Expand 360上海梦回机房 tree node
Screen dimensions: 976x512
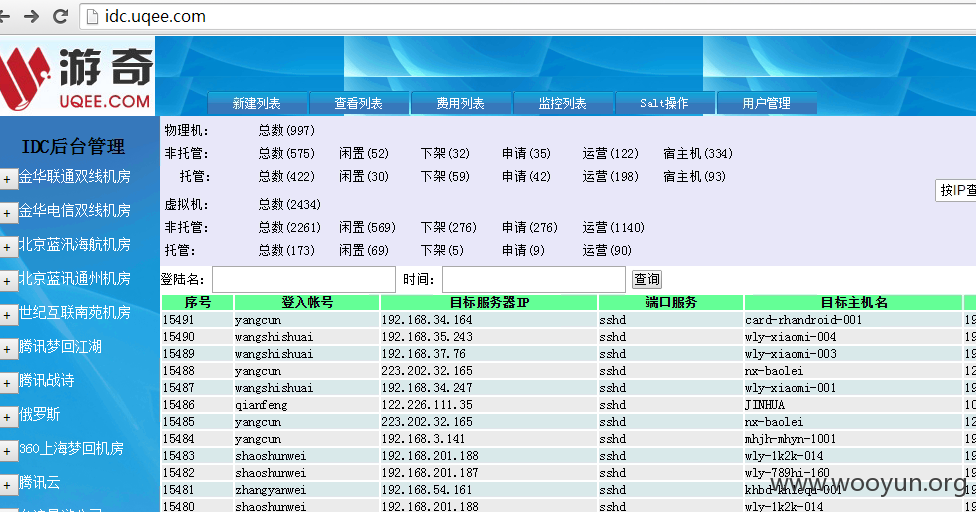(7, 451)
